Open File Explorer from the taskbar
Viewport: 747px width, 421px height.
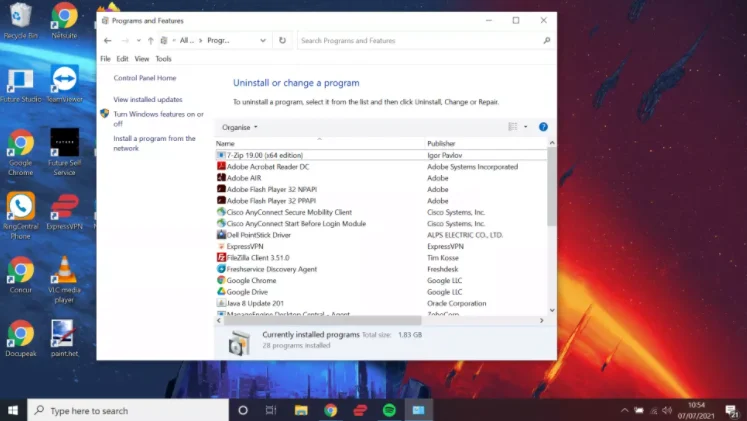[301, 410]
